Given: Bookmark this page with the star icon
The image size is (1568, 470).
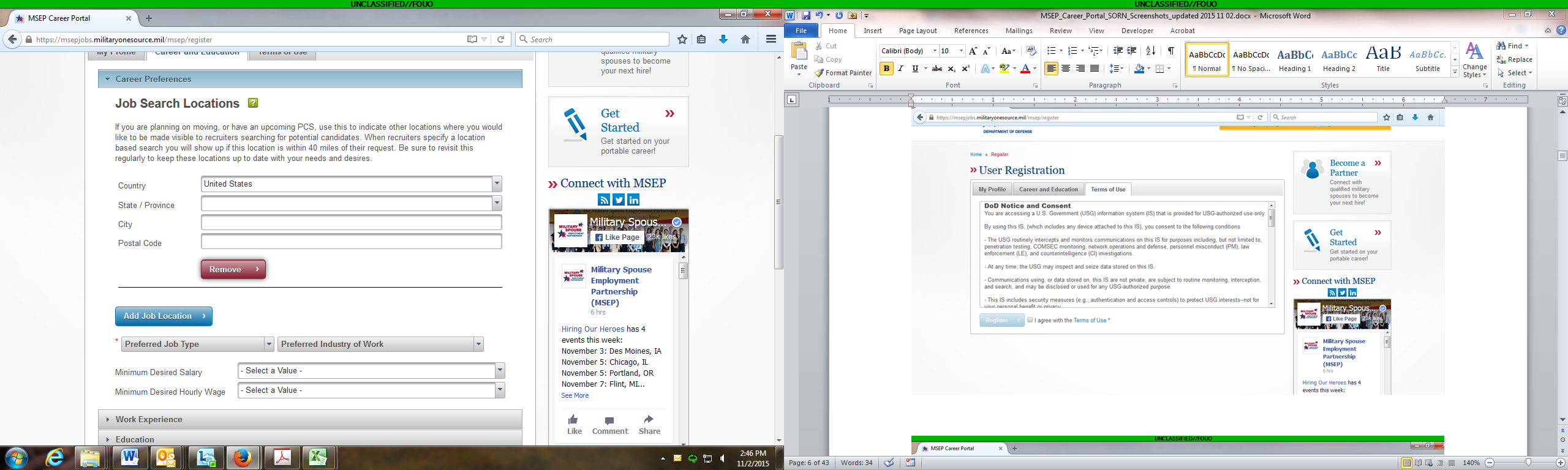Looking at the screenshot, I should (682, 39).
